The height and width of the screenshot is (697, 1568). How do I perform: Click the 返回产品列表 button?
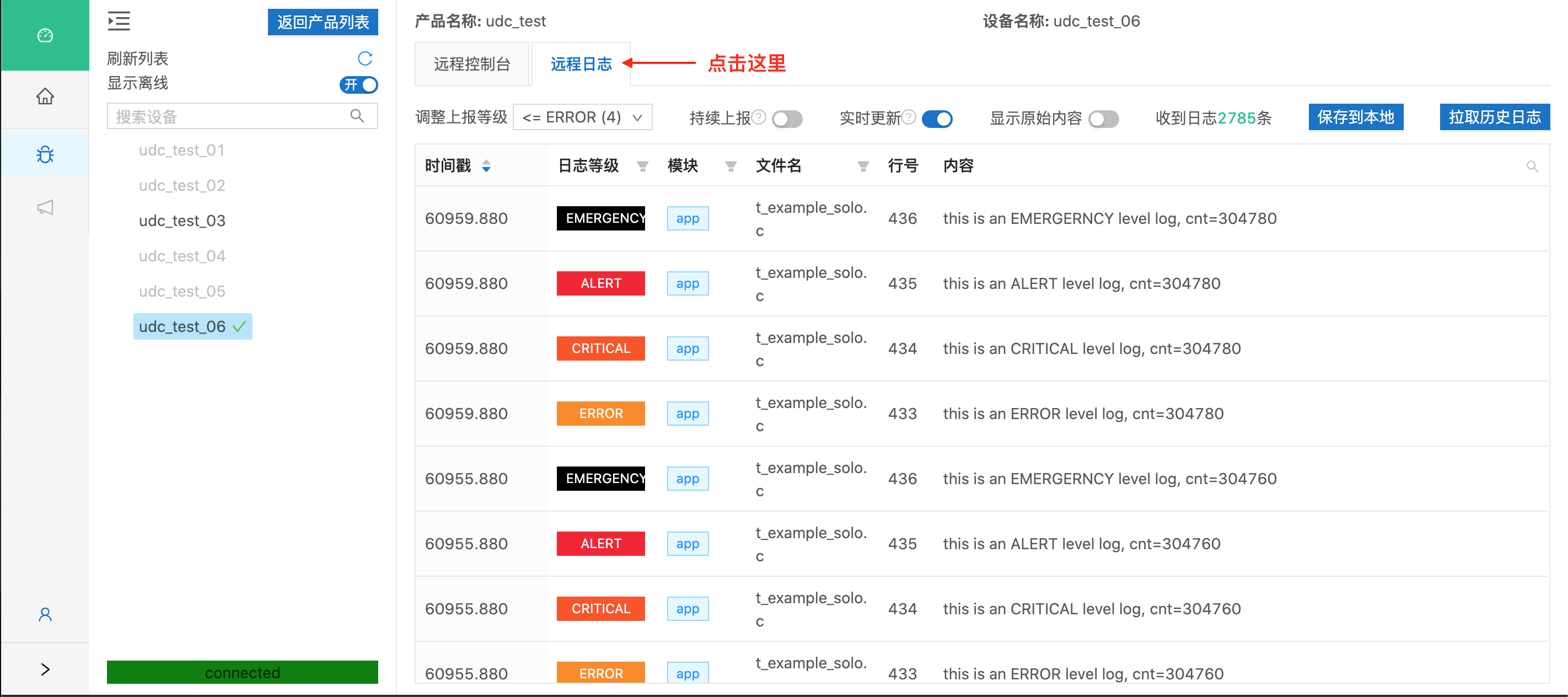click(323, 22)
